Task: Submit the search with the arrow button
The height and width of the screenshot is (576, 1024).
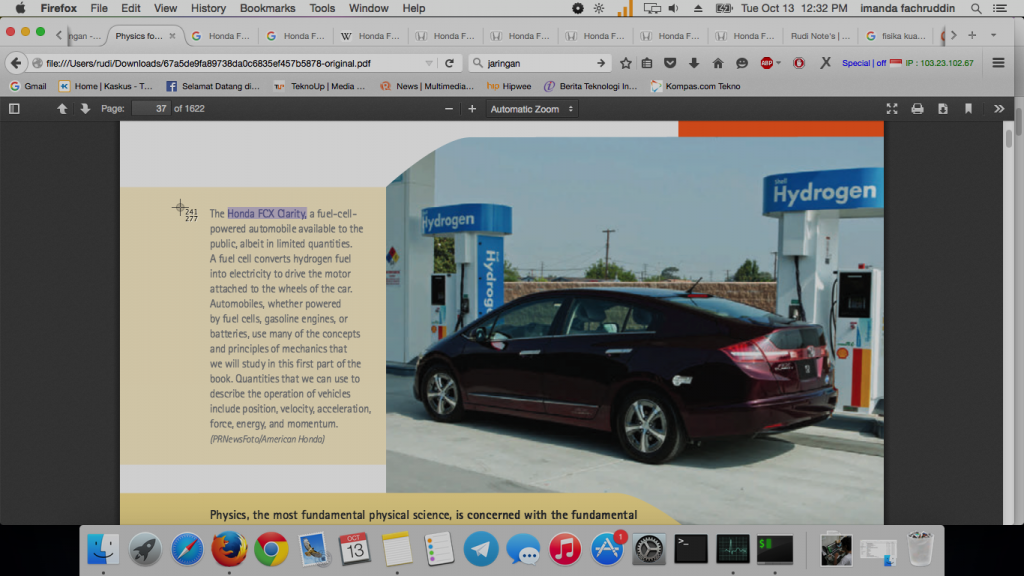Action: point(601,63)
